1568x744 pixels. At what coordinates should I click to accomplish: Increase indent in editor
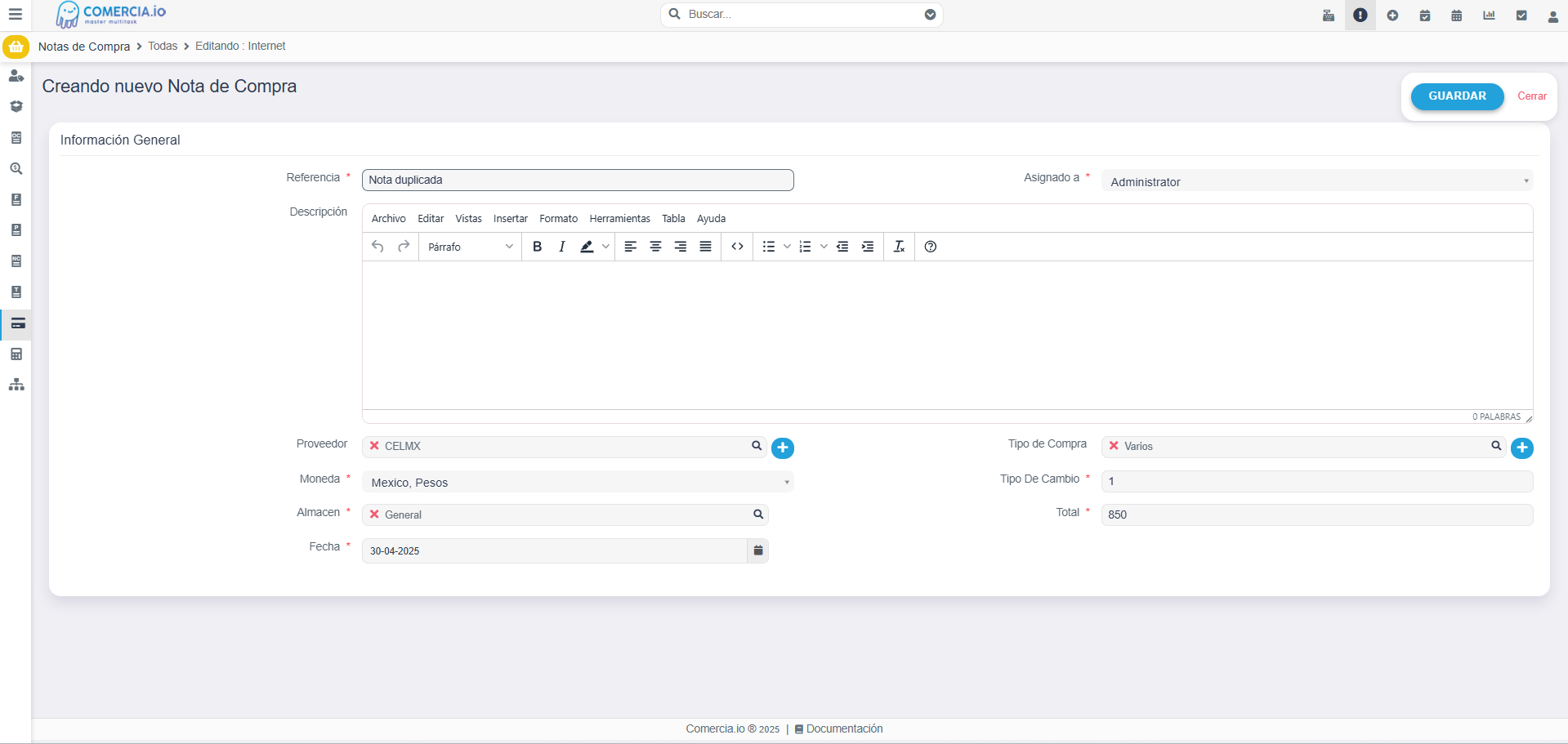tap(868, 247)
